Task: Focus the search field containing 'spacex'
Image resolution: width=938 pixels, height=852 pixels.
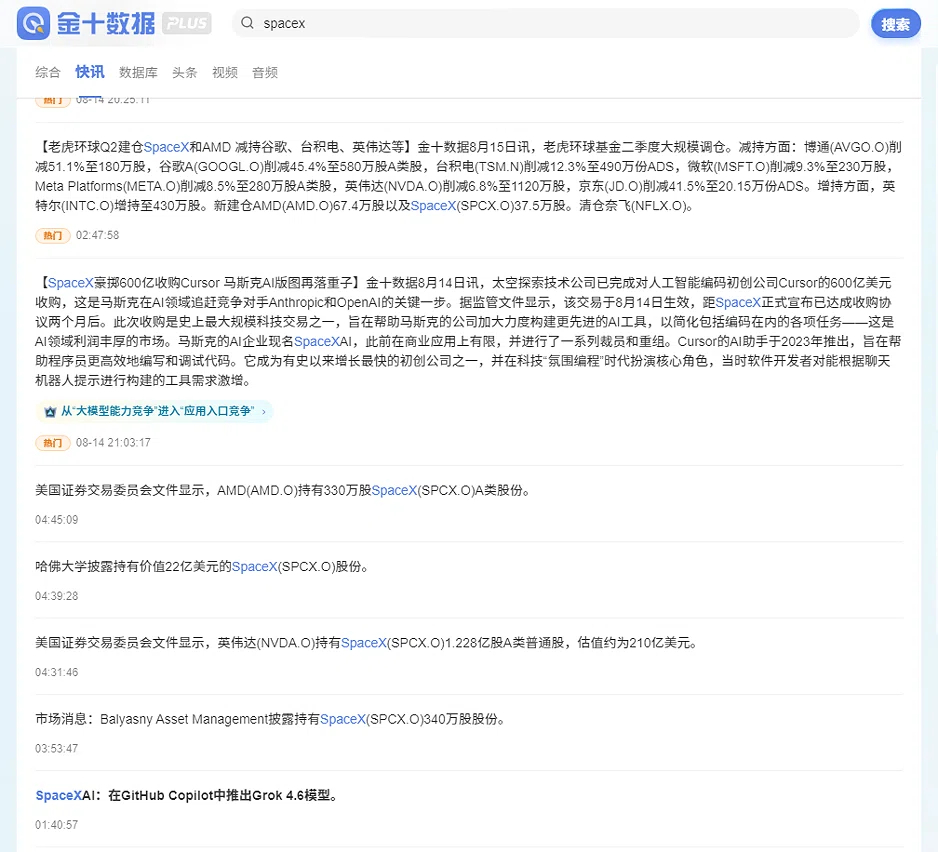Action: click(545, 23)
